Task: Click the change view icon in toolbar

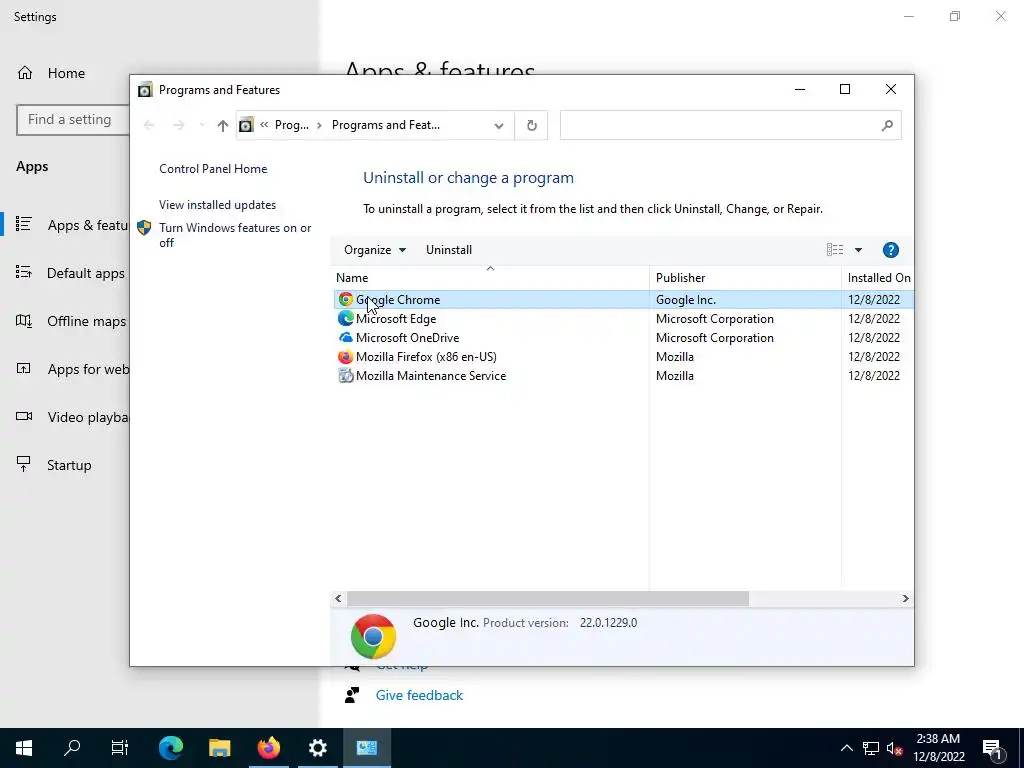Action: [x=835, y=249]
